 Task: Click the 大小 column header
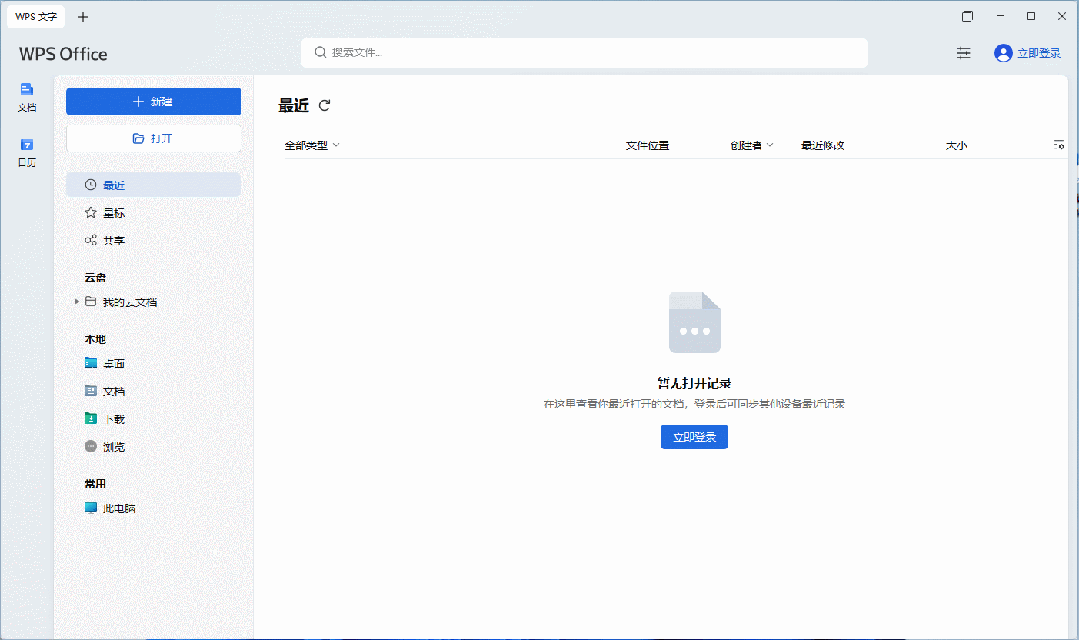click(956, 145)
